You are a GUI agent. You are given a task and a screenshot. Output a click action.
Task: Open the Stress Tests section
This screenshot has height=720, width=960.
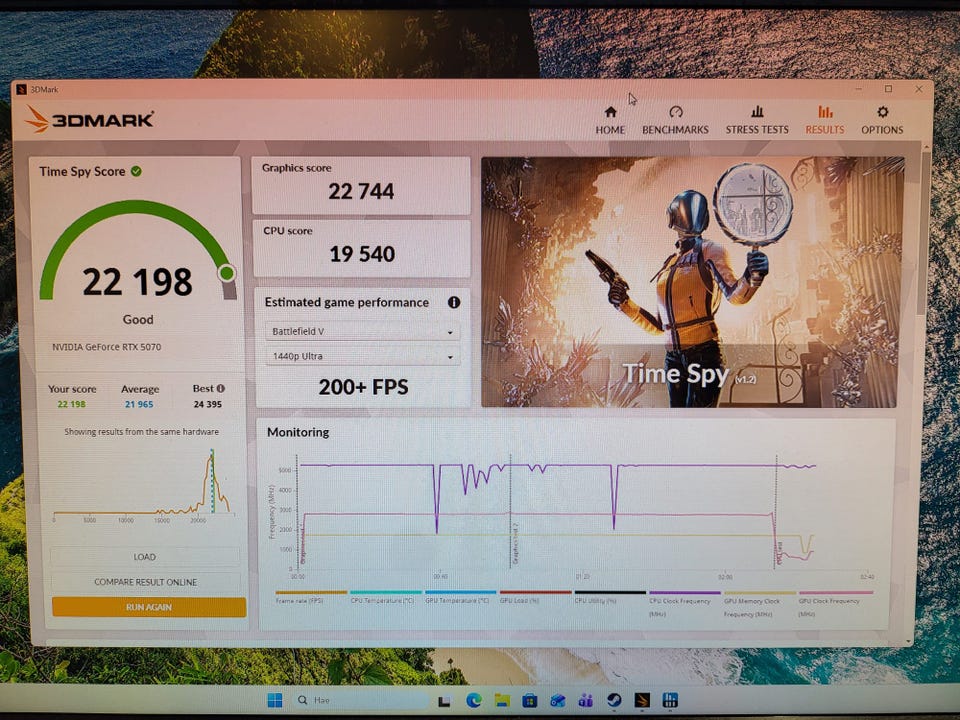click(757, 120)
